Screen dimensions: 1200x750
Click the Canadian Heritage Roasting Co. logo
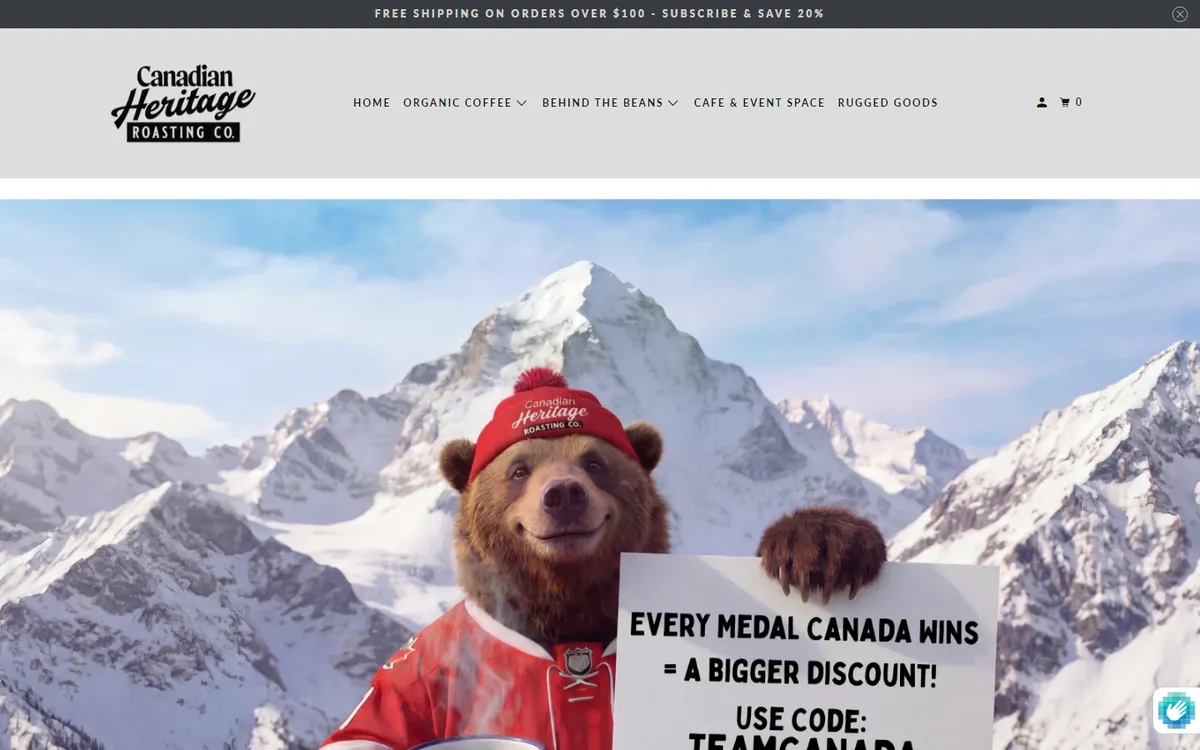tap(183, 103)
